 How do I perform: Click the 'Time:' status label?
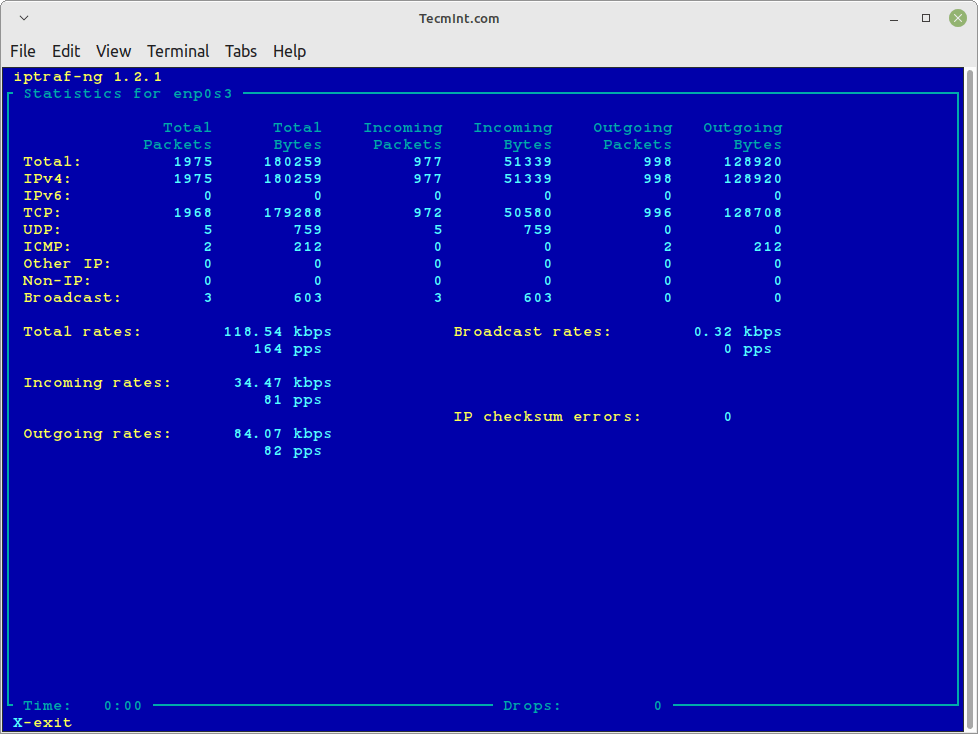click(47, 706)
